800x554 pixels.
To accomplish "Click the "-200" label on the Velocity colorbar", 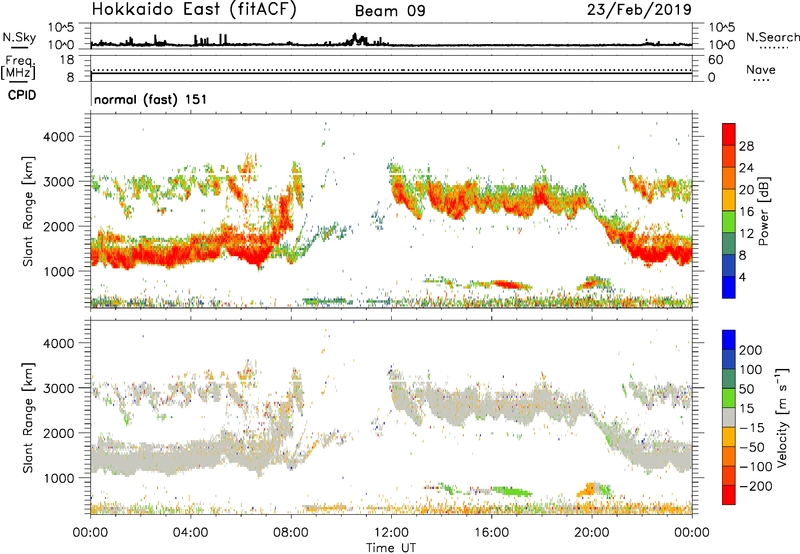I will [x=756, y=486].
